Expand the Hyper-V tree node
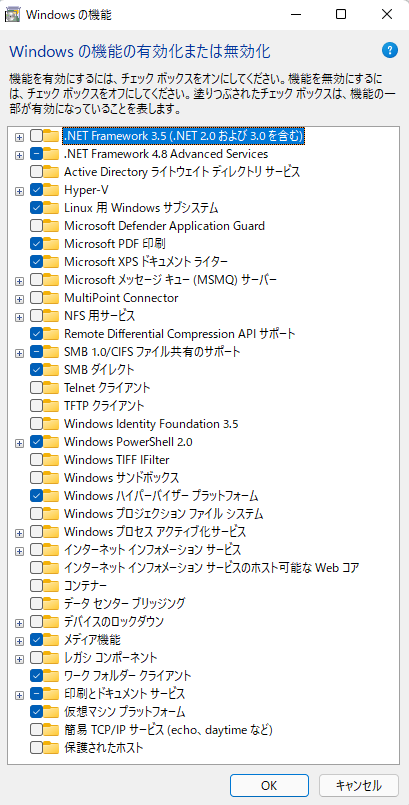This screenshot has height=805, width=409. [x=20, y=190]
